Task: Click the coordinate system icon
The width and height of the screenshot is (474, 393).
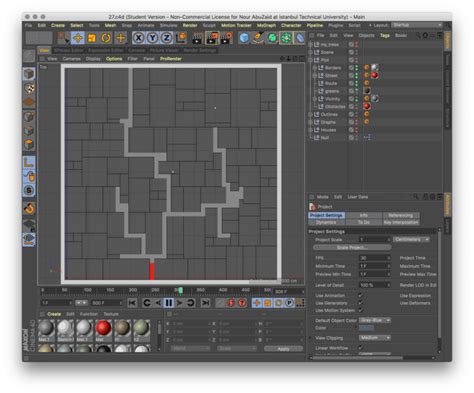Action: [x=181, y=38]
